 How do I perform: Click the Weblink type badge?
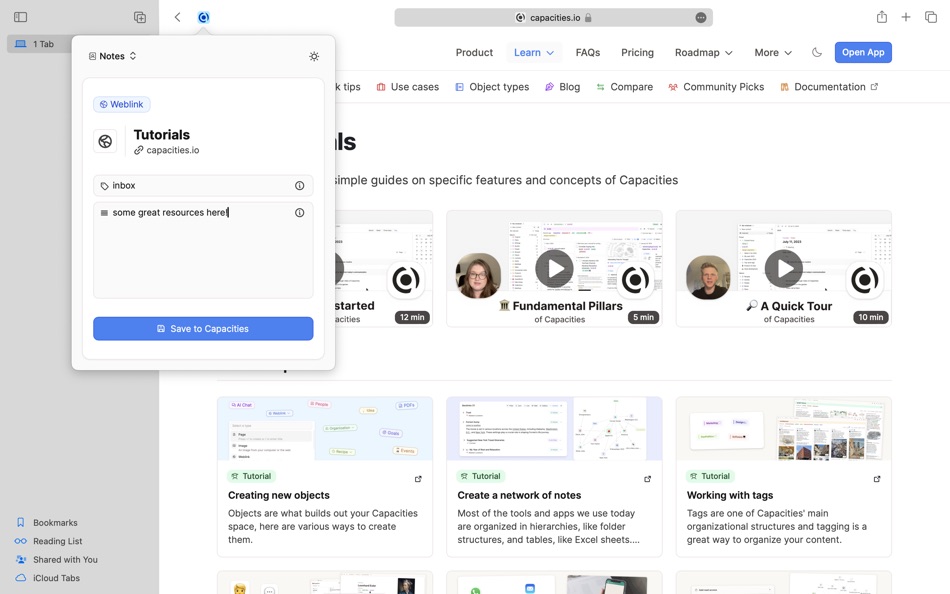(122, 104)
